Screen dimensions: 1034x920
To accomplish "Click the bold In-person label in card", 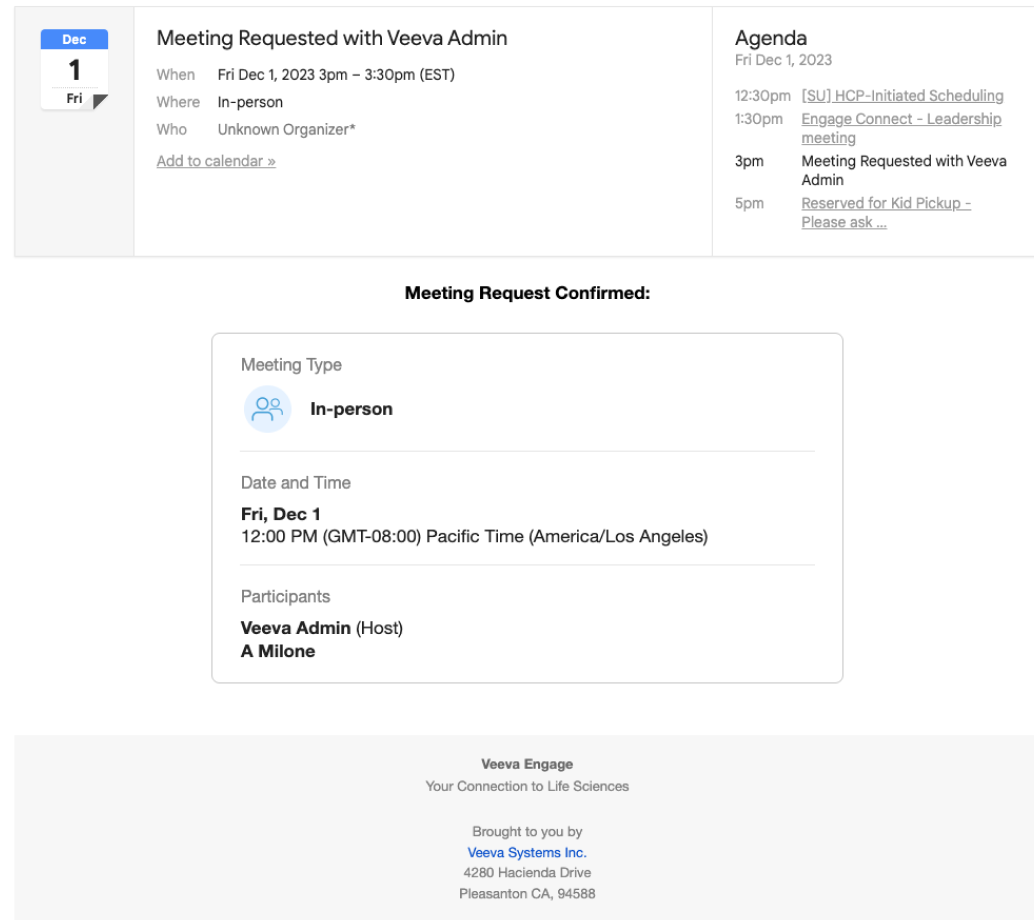I will click(351, 409).
